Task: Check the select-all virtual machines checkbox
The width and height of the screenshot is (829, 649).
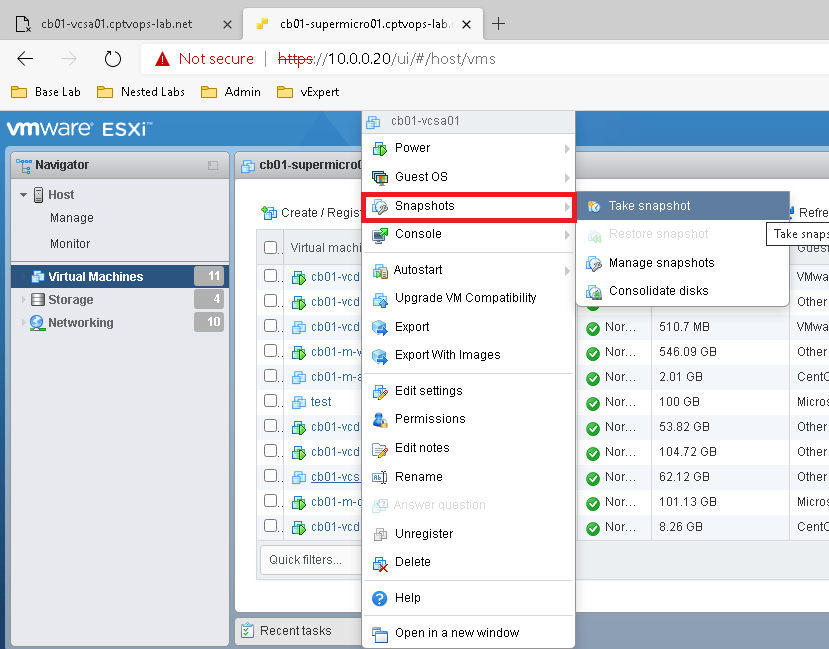Action: point(271,248)
